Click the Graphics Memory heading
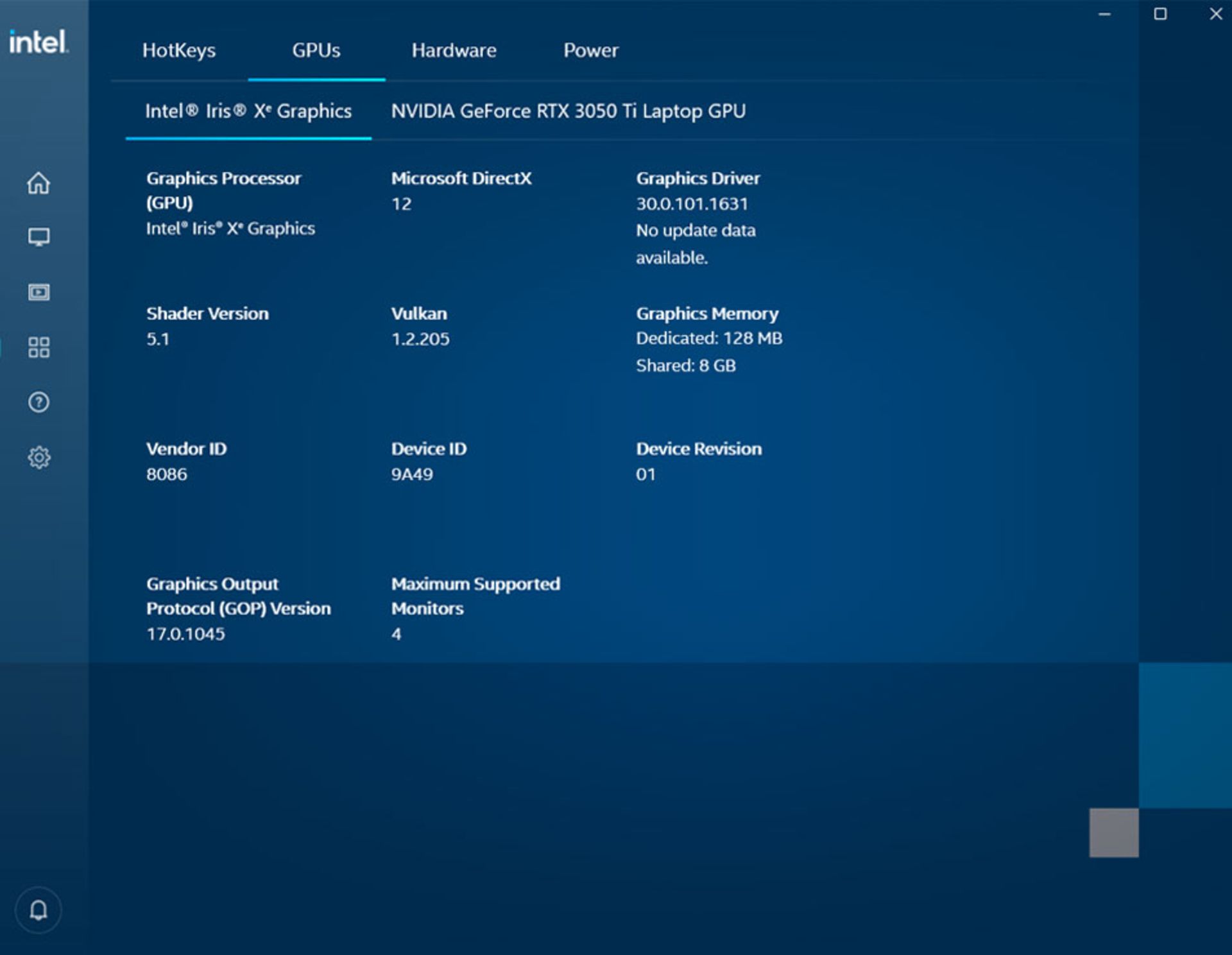This screenshot has width=1232, height=955. point(707,313)
